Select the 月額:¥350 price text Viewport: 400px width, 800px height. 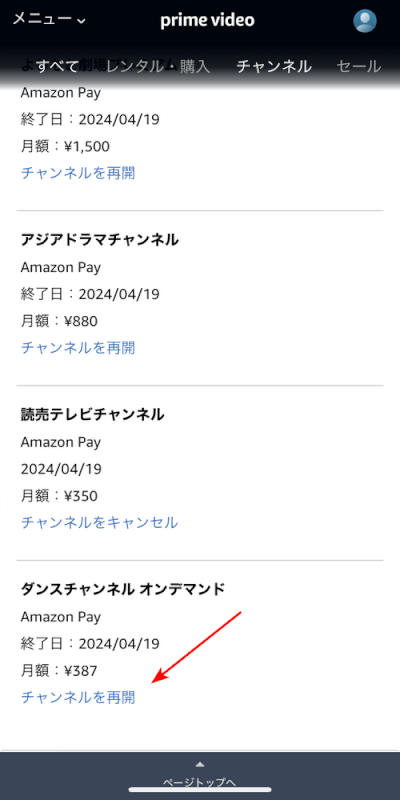59,496
